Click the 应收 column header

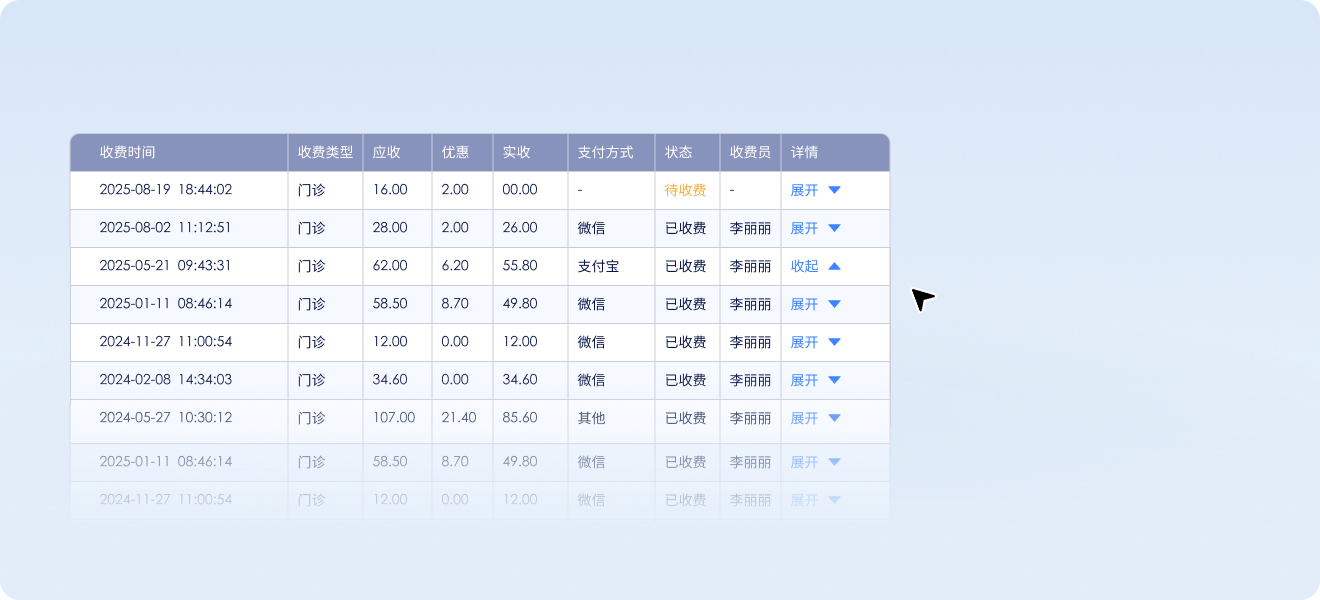(386, 152)
